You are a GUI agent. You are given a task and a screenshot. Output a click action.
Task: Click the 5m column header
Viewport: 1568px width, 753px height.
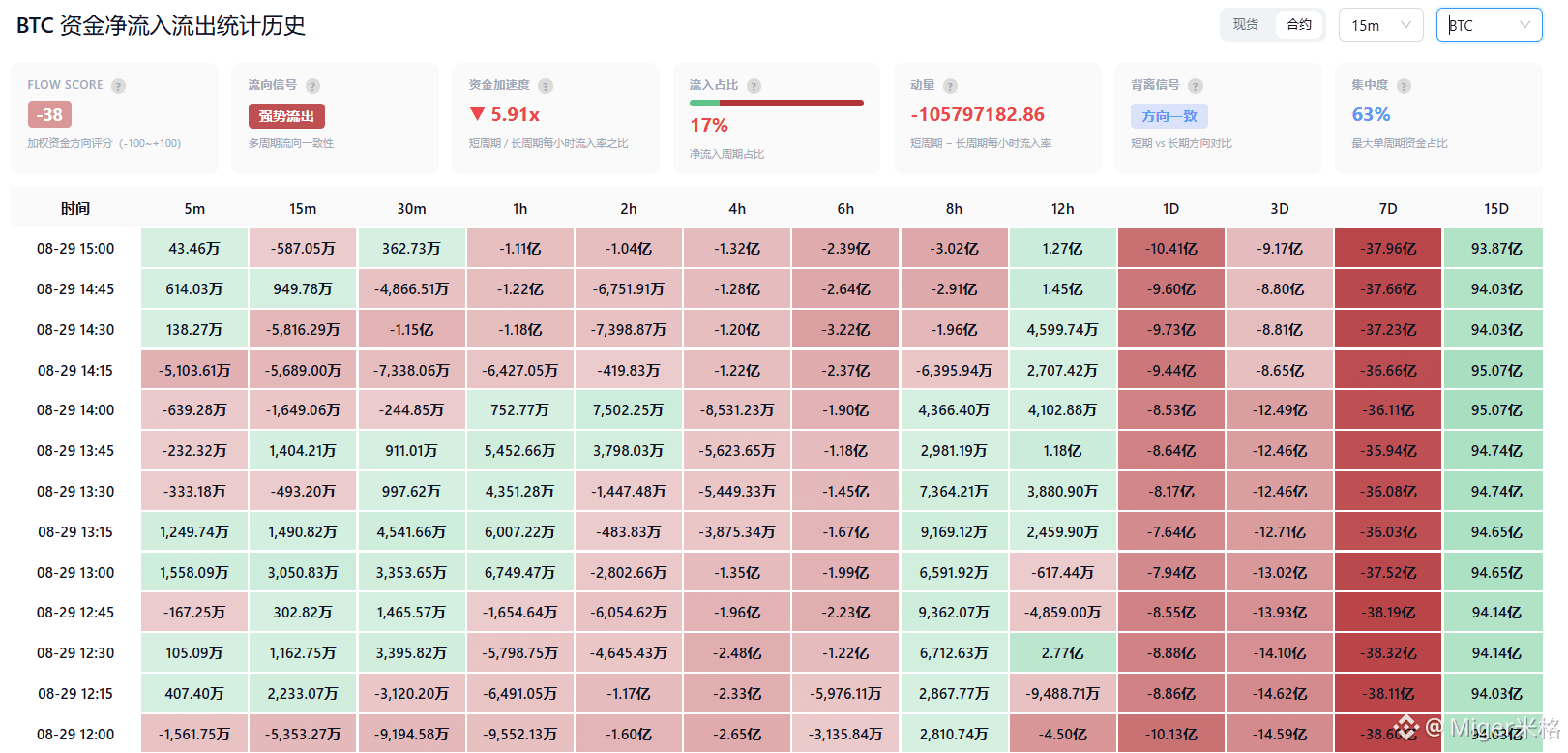(x=194, y=209)
